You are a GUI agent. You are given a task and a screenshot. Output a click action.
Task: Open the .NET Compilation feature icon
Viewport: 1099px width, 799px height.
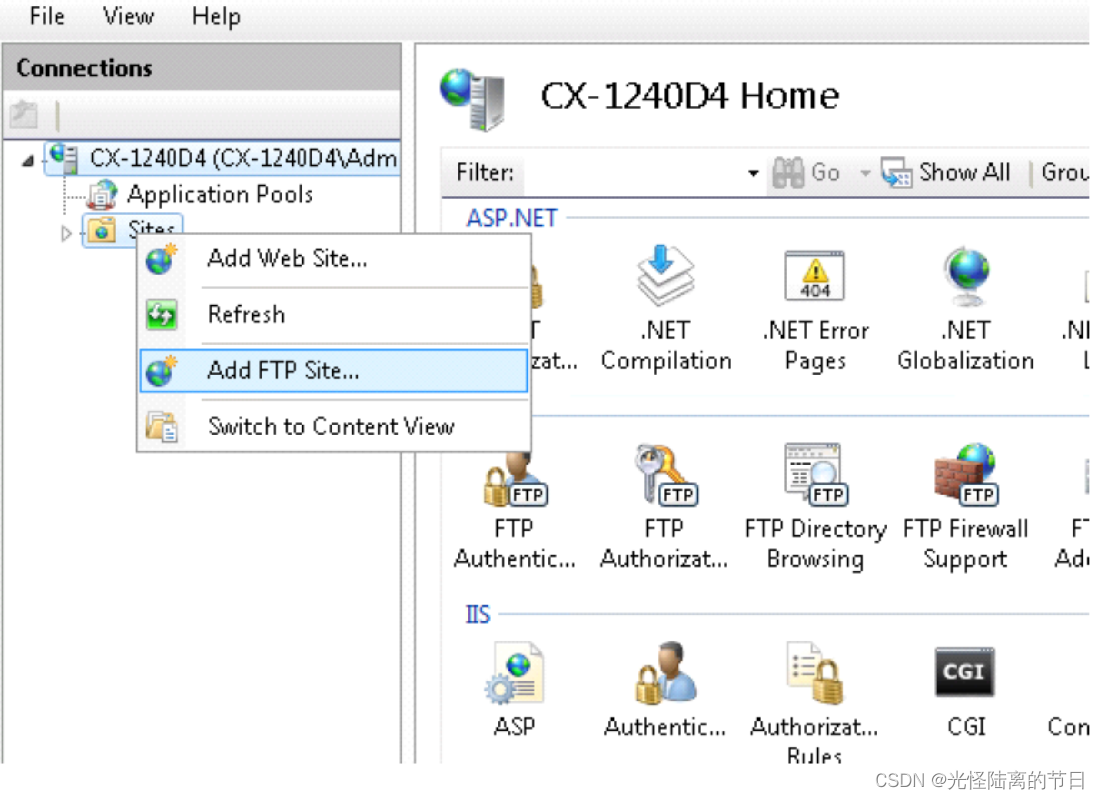(x=664, y=276)
